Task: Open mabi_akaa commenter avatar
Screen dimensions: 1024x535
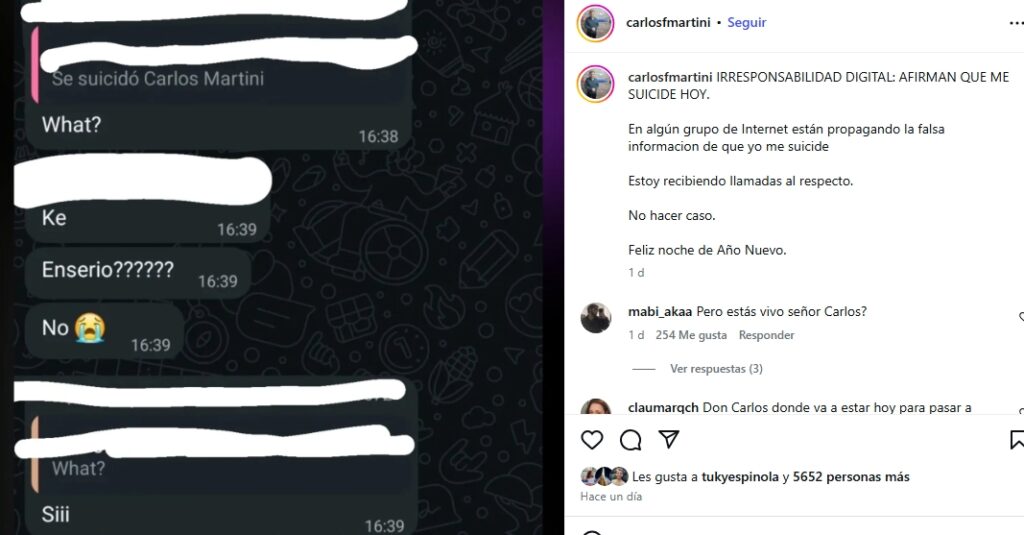Action: coord(596,318)
